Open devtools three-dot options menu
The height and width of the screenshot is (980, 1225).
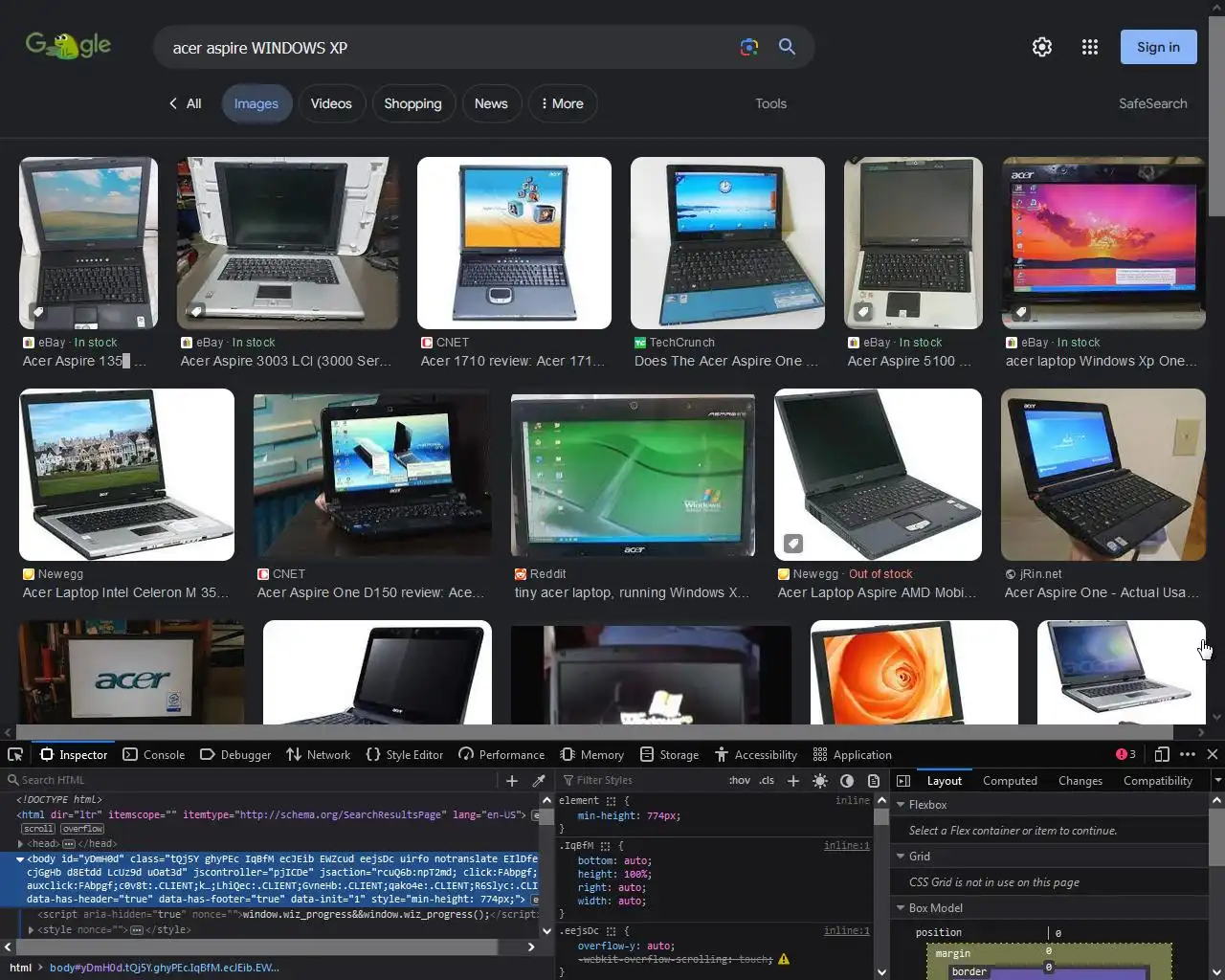[x=1188, y=754]
